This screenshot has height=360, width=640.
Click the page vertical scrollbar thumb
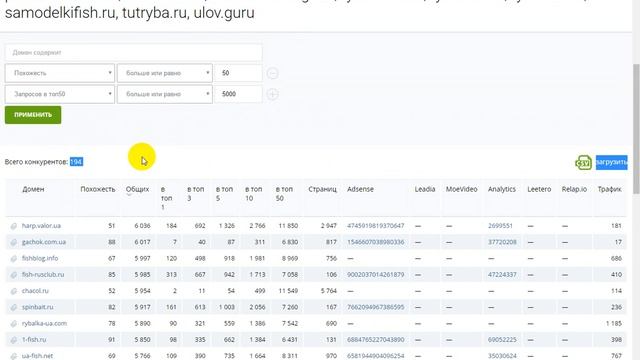click(x=636, y=129)
